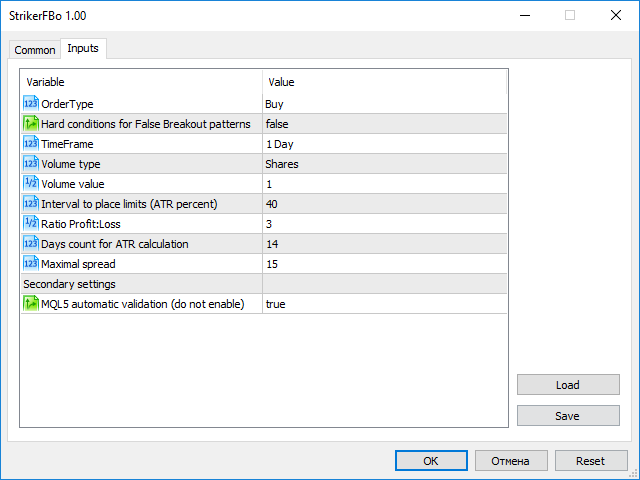This screenshot has height=480, width=640.
Task: Select the Inputs tab
Action: click(83, 49)
